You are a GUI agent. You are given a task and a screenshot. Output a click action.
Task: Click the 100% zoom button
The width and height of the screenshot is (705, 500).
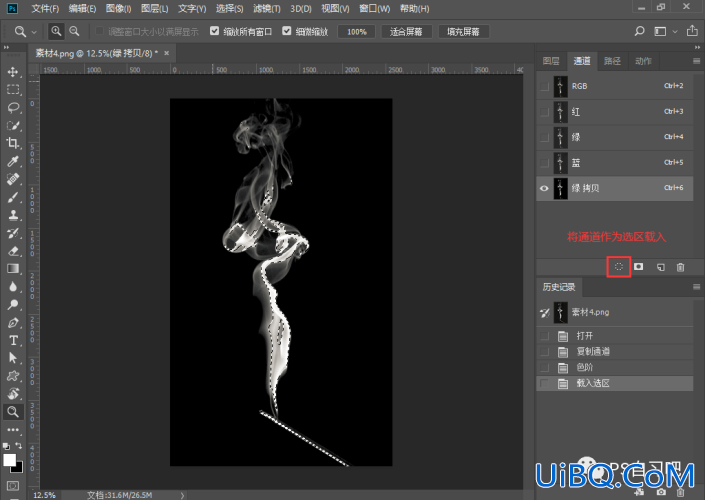(357, 31)
